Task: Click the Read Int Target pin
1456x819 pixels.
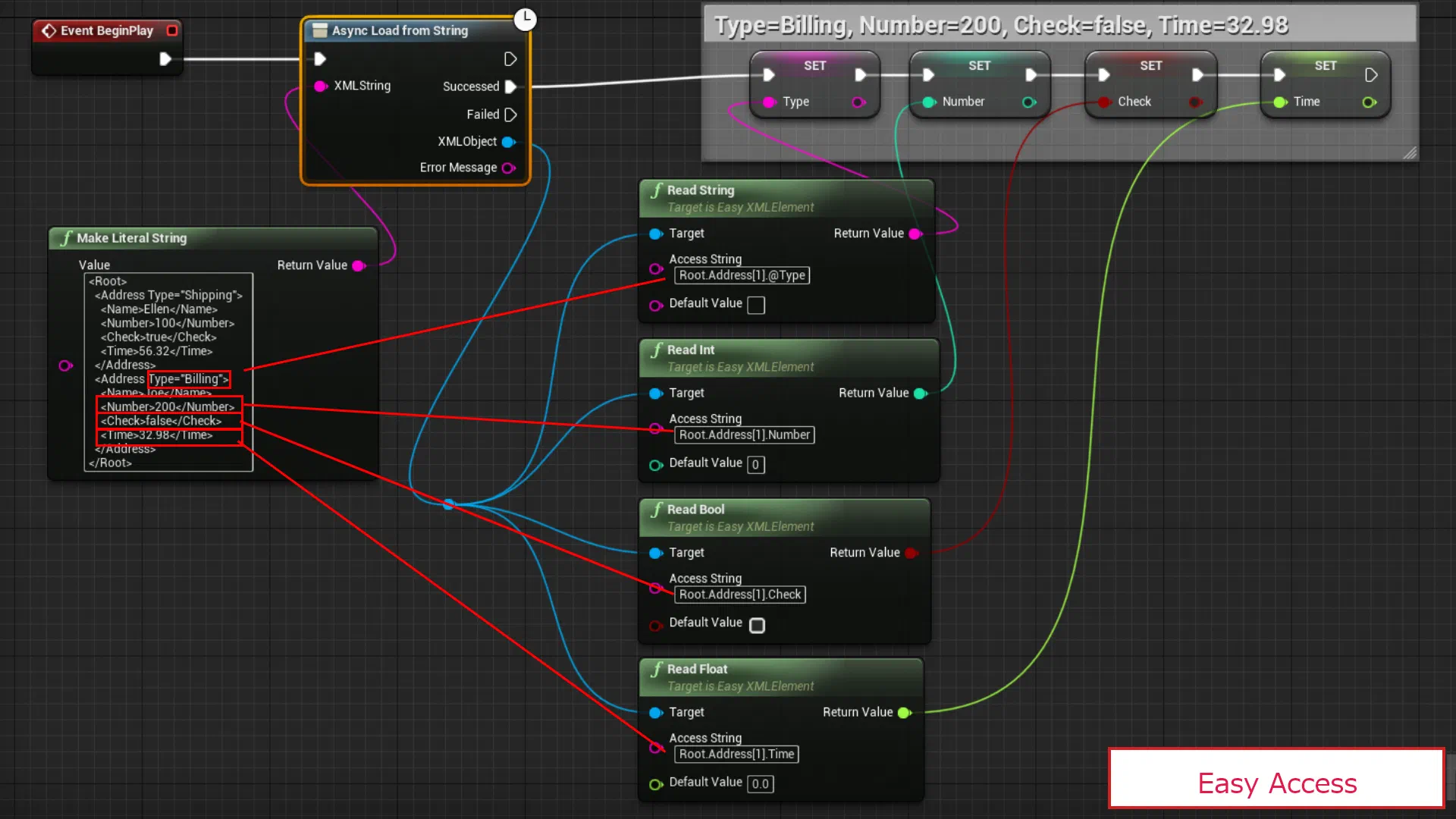Action: coord(656,394)
